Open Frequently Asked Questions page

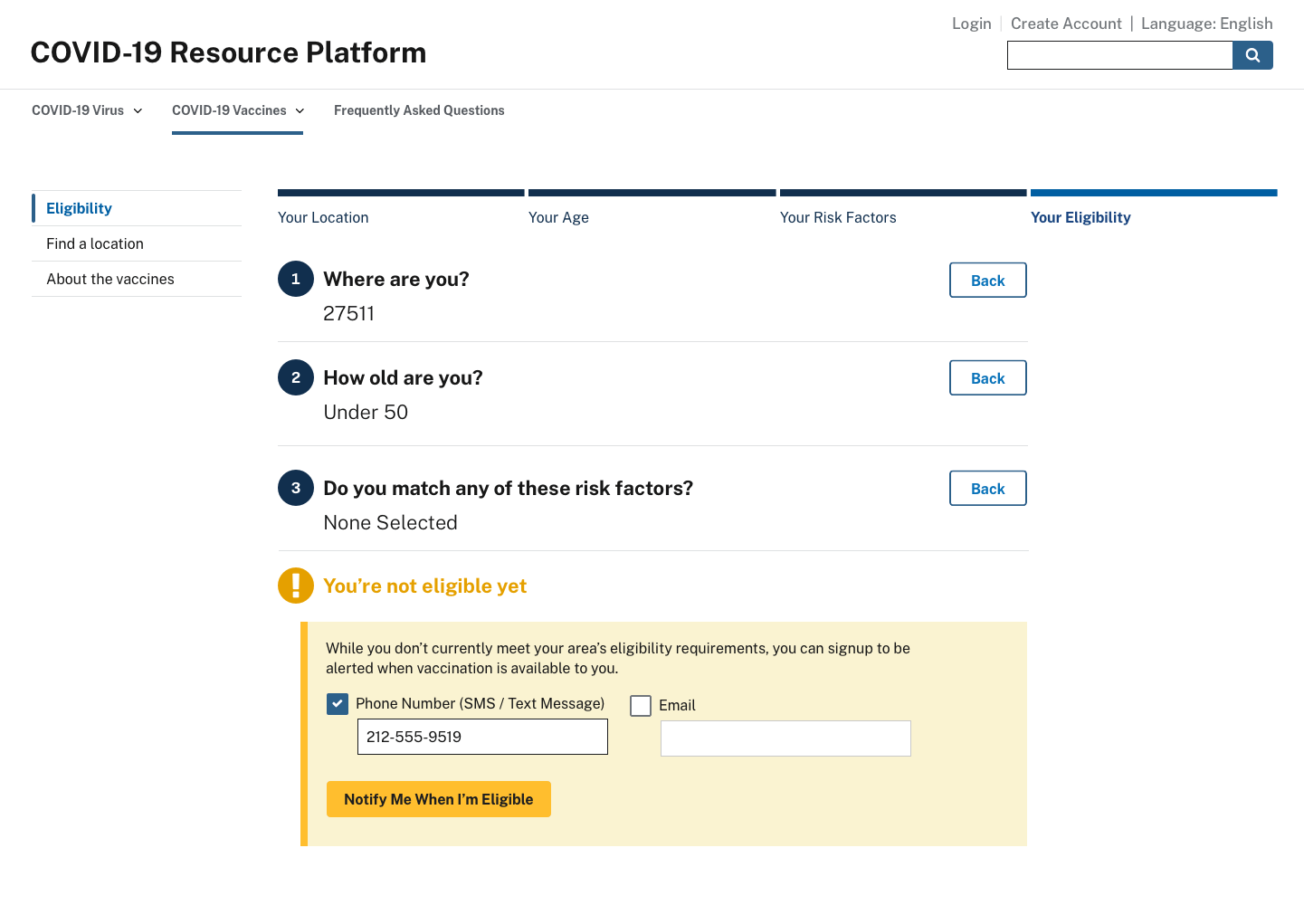[419, 110]
